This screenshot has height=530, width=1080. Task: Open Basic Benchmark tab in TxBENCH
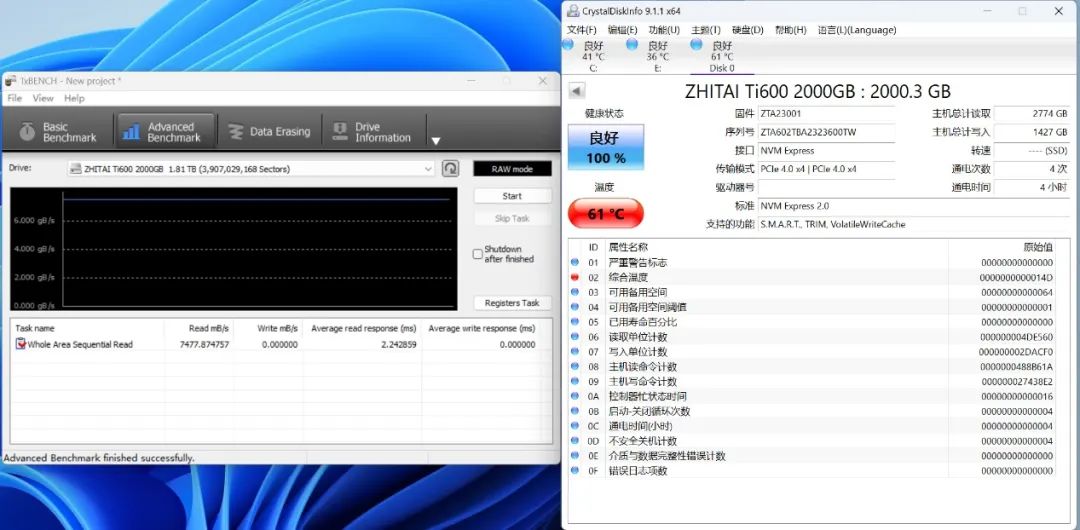click(x=58, y=132)
